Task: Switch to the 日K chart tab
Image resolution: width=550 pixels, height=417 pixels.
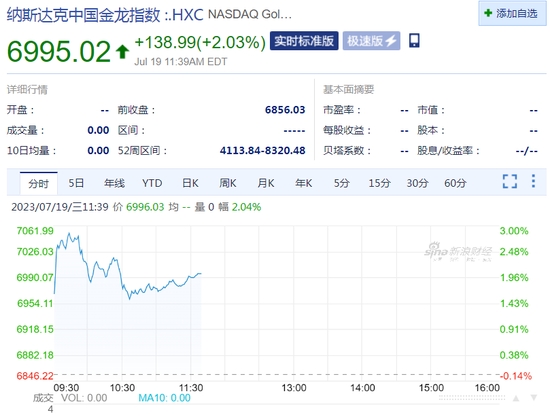Action: [190, 183]
